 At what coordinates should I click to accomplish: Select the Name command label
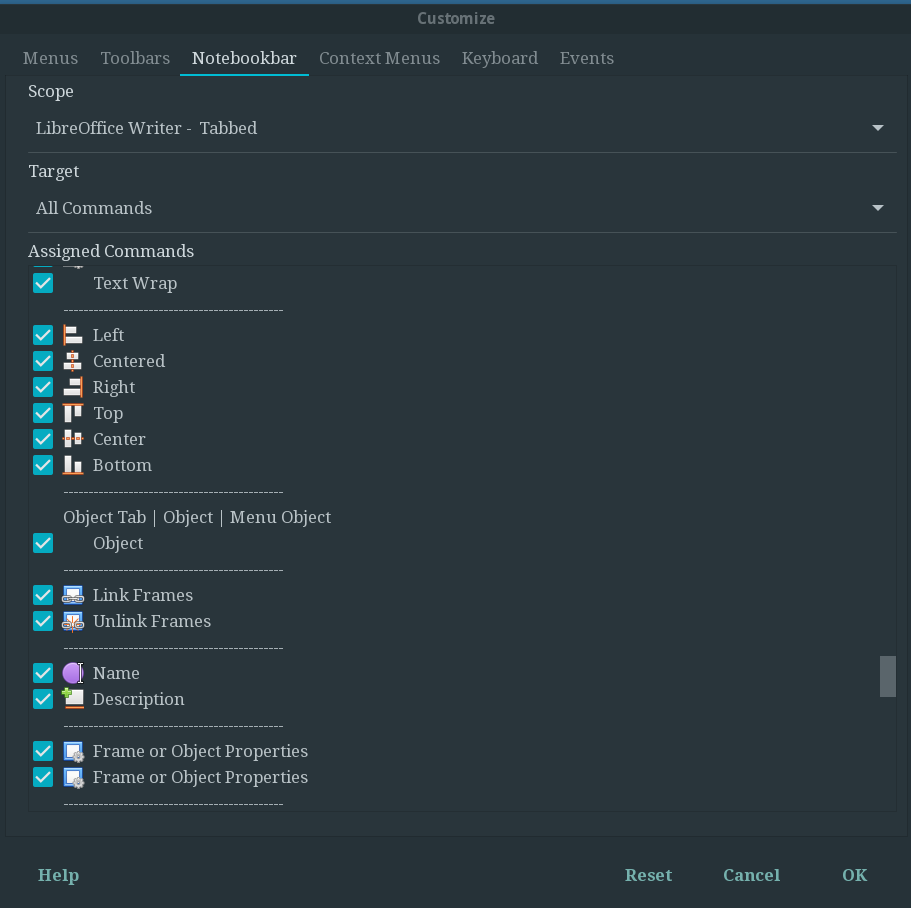point(116,673)
